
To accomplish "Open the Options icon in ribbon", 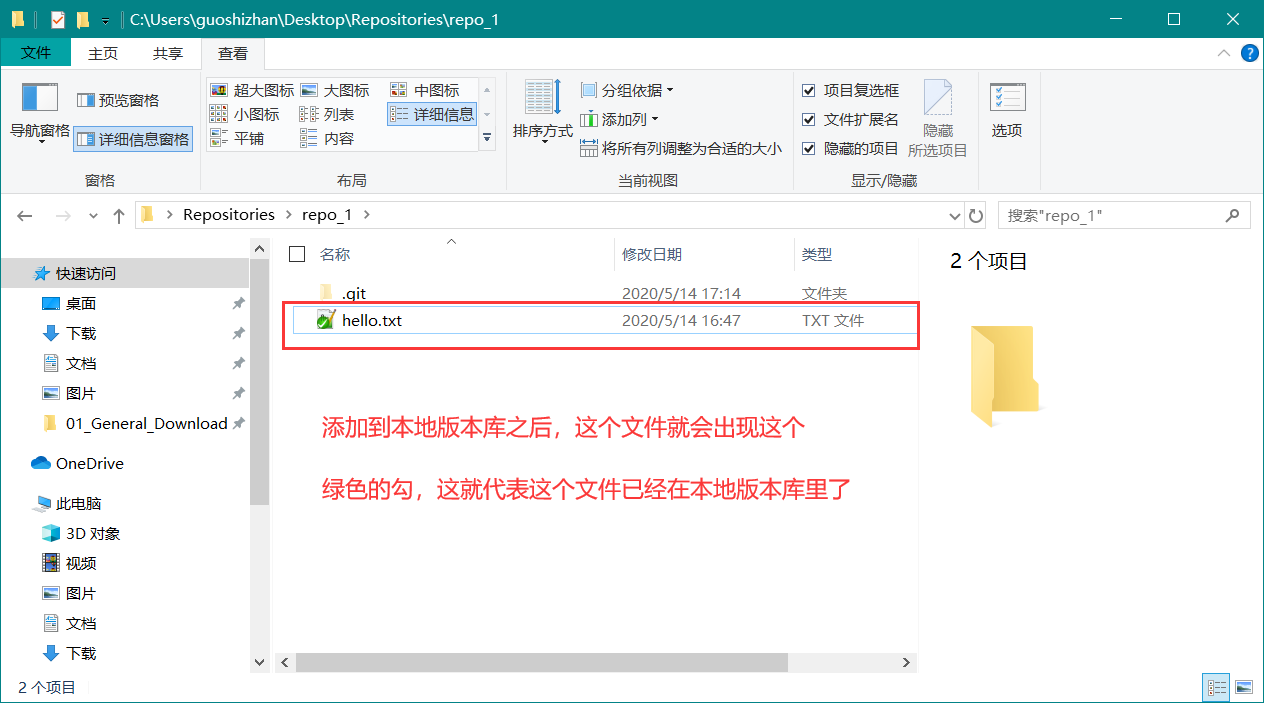I will coord(1007,100).
